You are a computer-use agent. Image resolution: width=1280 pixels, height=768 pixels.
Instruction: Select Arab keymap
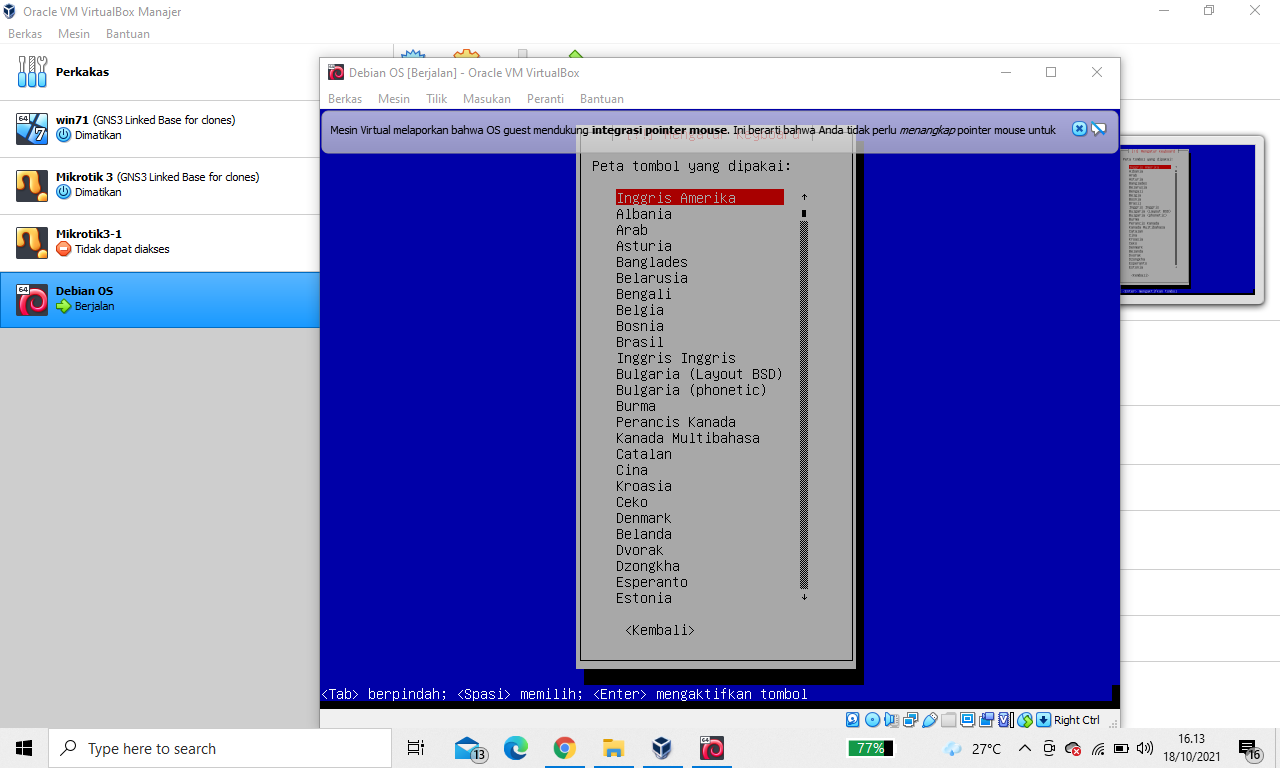632,230
